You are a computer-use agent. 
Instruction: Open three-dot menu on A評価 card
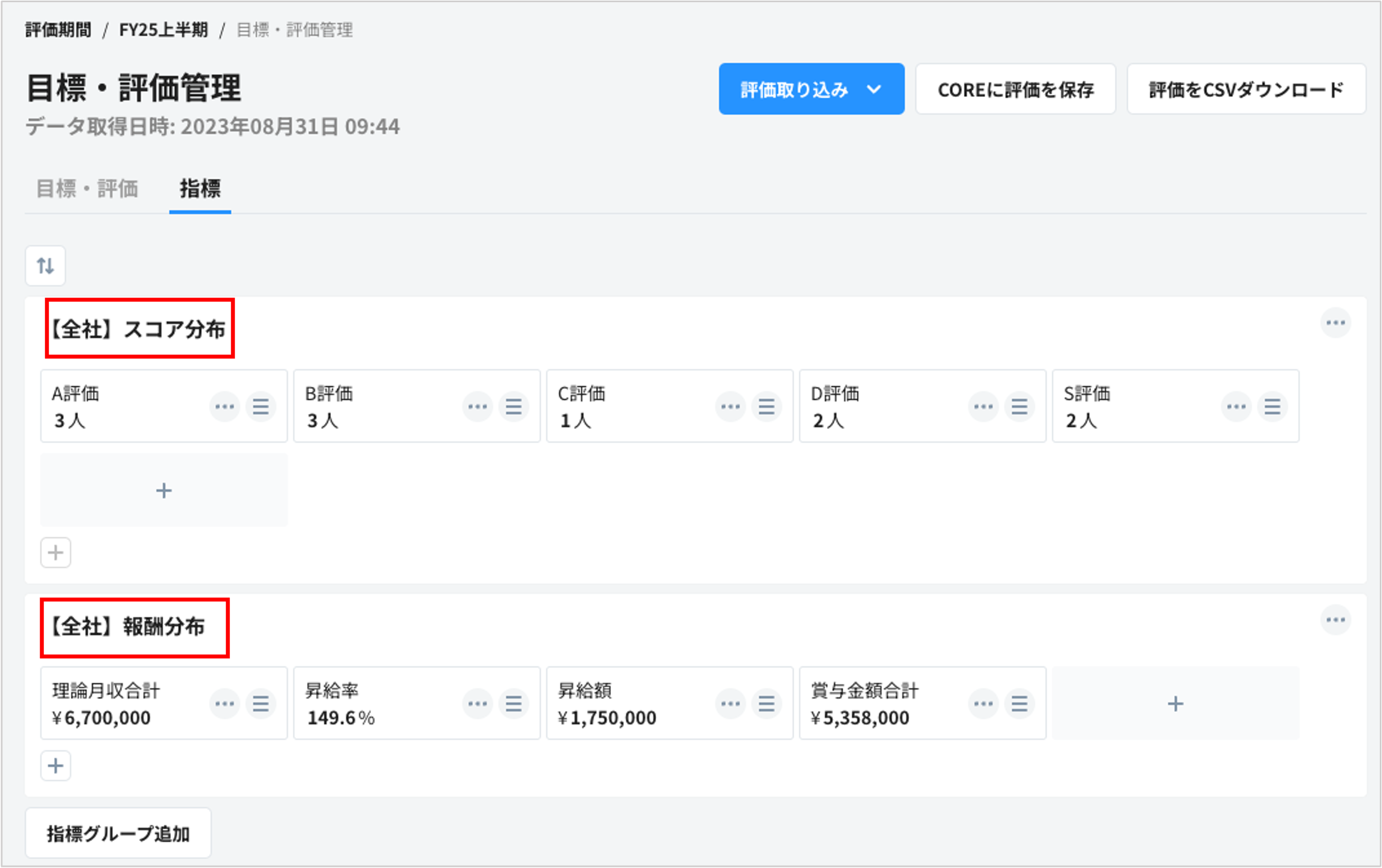pyautogui.click(x=224, y=406)
